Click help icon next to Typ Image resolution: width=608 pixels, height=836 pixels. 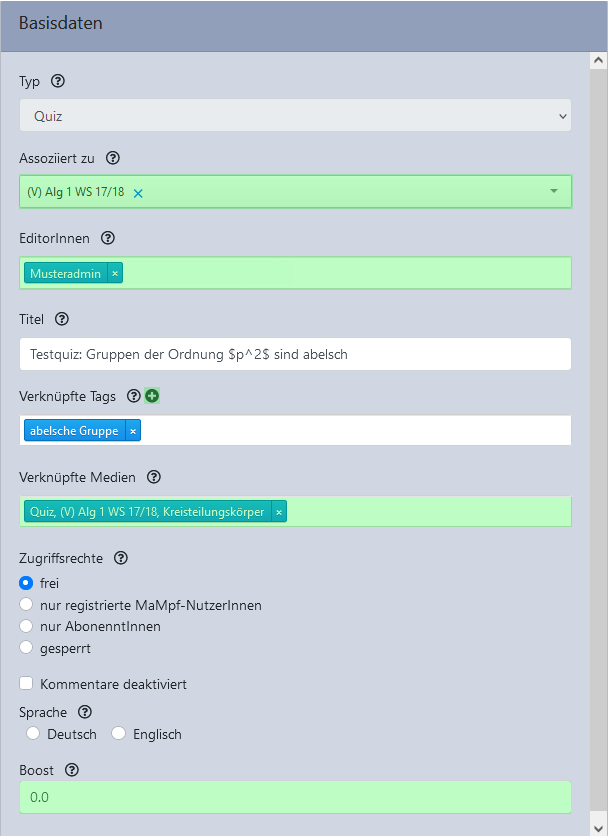click(x=58, y=82)
